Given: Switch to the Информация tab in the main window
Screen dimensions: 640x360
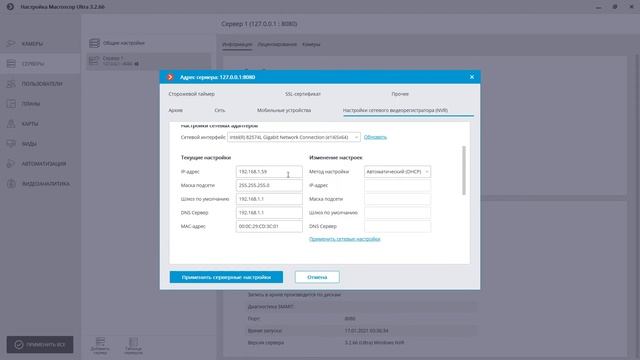Looking at the screenshot, I should 237,44.
